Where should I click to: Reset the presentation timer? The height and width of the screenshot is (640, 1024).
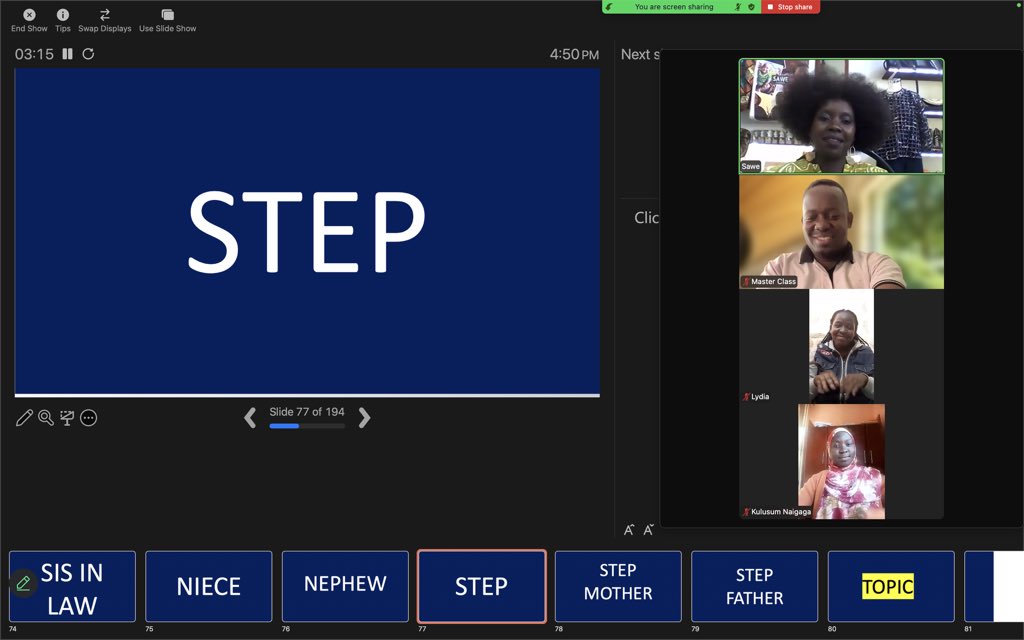tap(88, 56)
